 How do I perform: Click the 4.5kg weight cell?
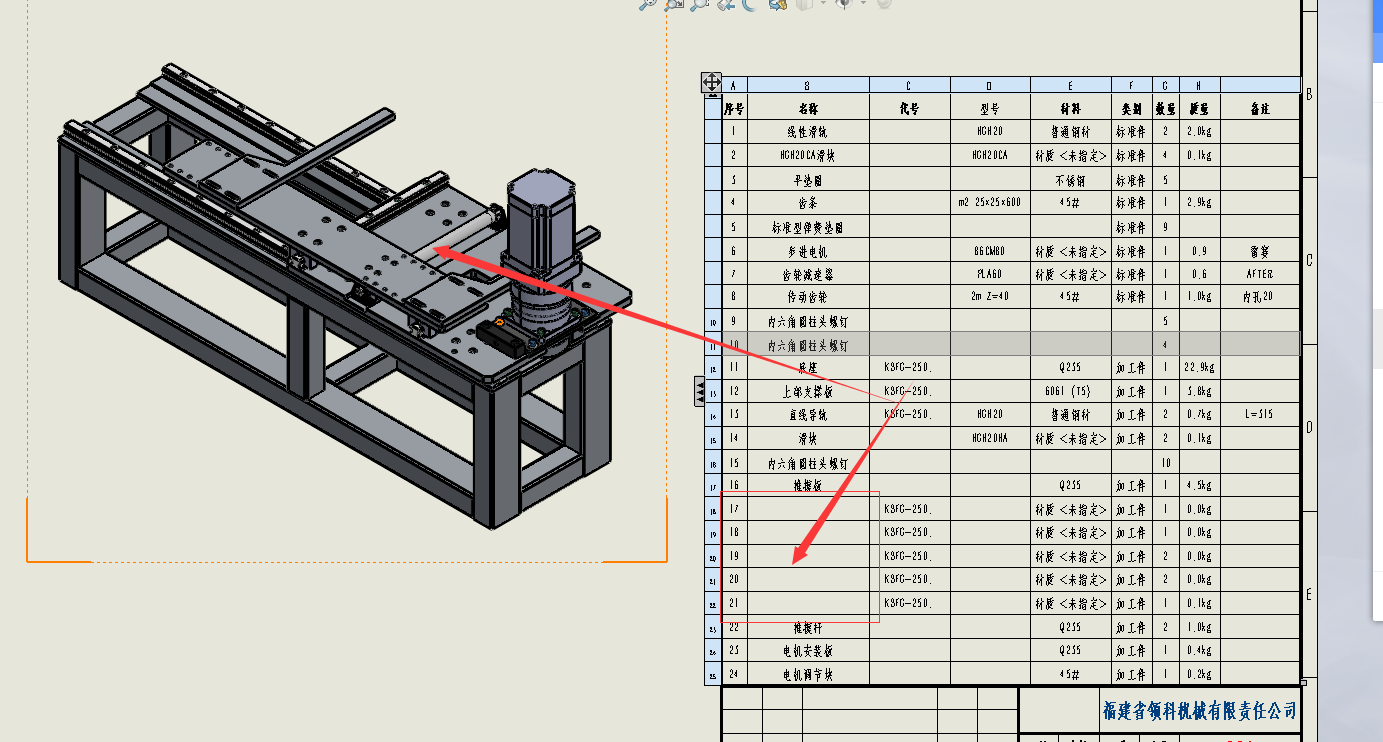pos(1200,487)
